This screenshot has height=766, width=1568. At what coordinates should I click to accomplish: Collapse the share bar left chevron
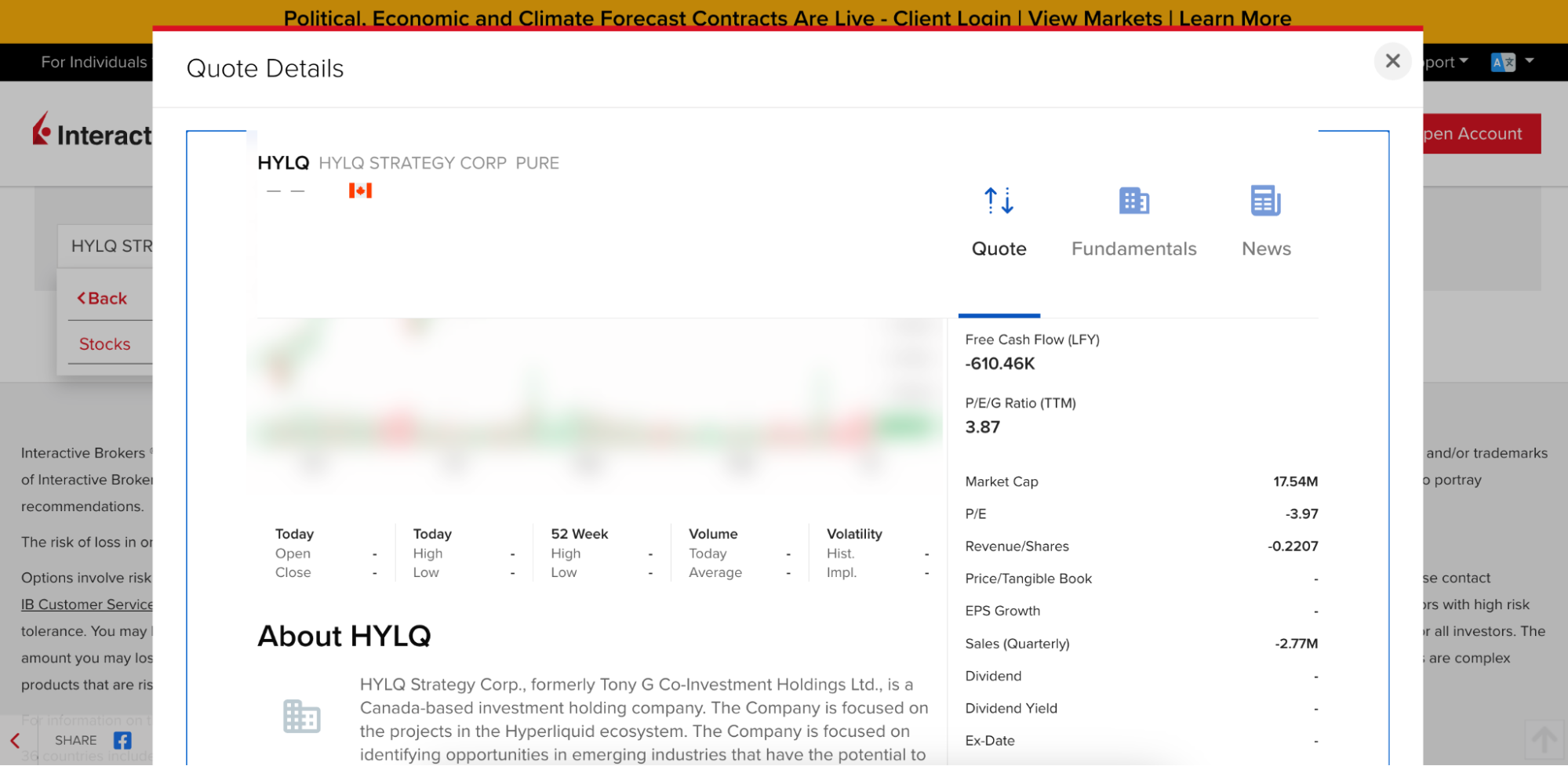[15, 740]
